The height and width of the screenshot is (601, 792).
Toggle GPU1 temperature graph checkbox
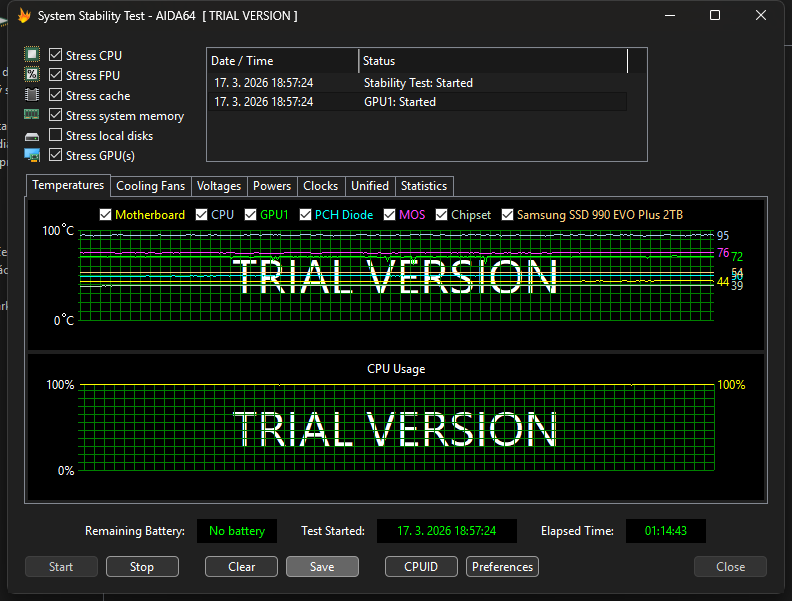[x=251, y=215]
